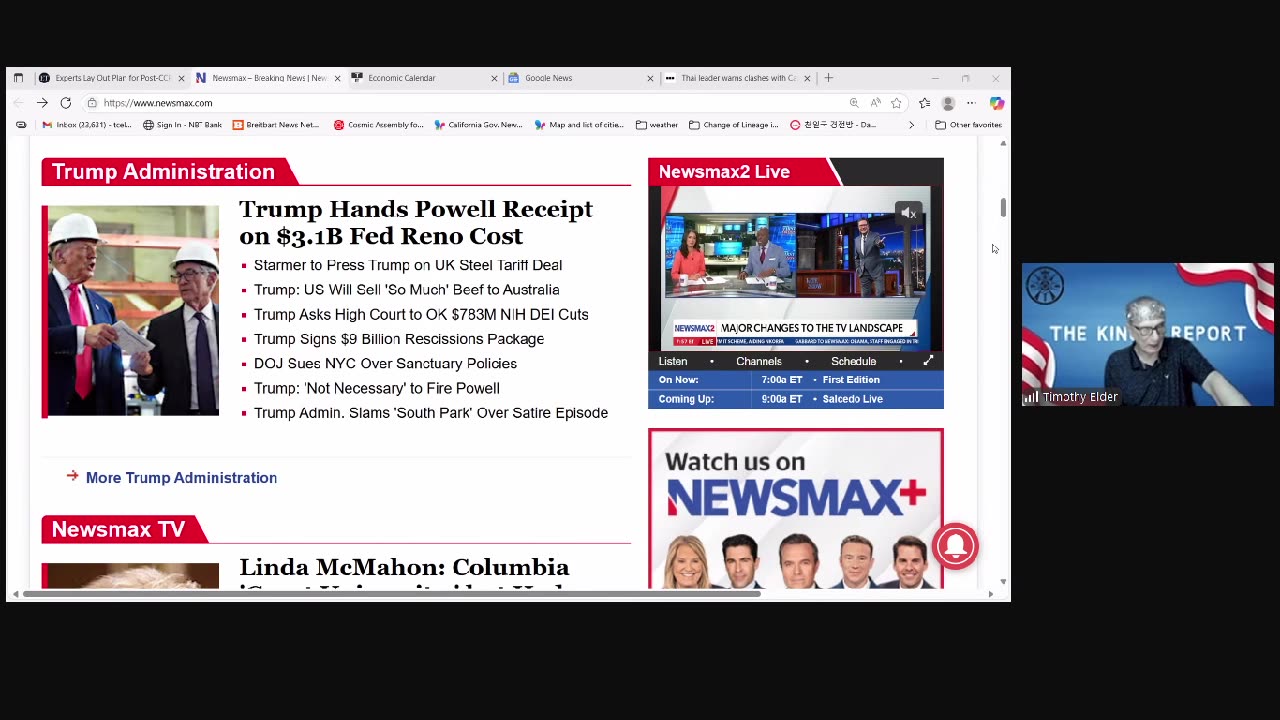The width and height of the screenshot is (1280, 720).
Task: Open South Park Satire Episode story
Action: click(x=431, y=413)
